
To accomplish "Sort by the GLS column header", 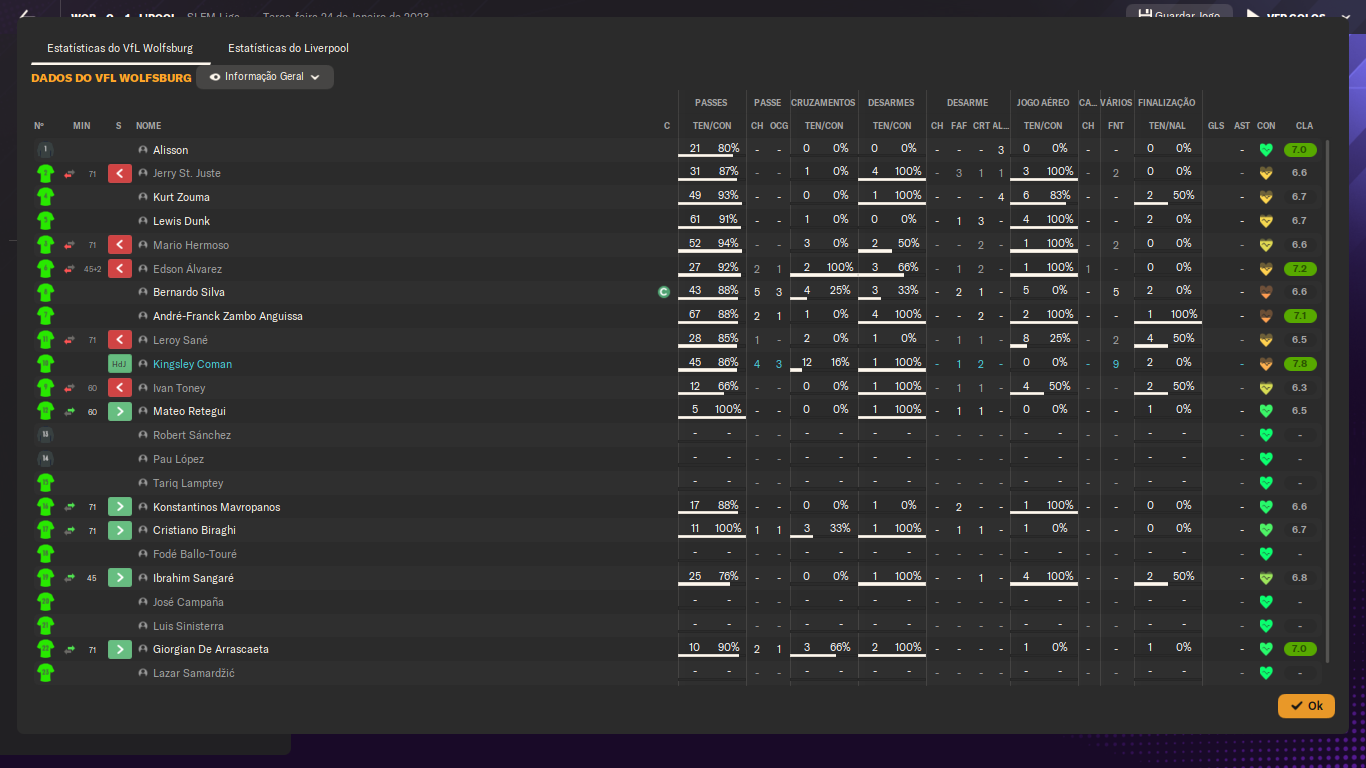I will 1216,126.
